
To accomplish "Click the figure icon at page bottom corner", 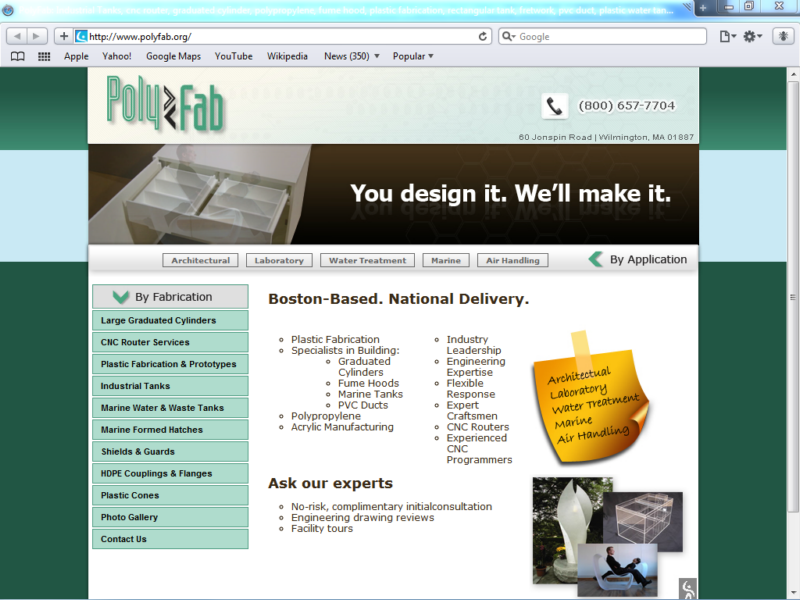I will pyautogui.click(x=688, y=589).
